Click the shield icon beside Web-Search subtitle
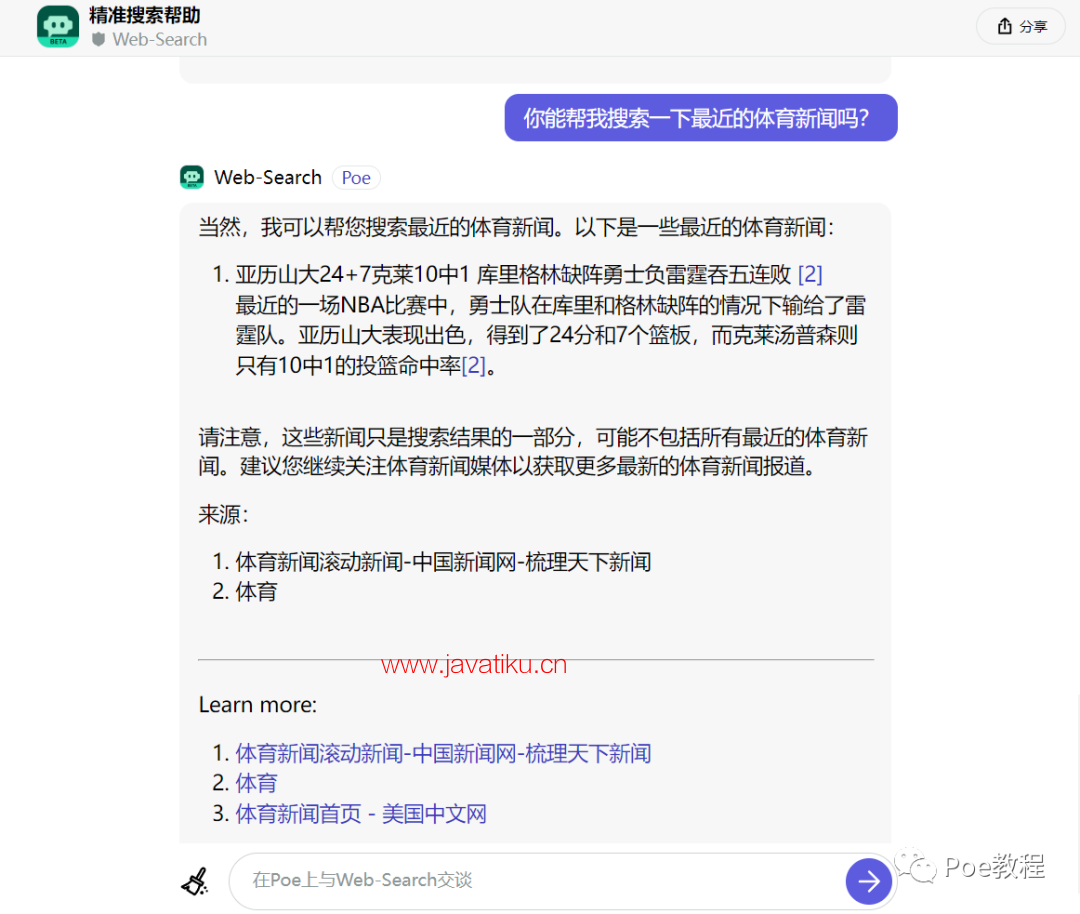Viewport: 1080px width, 914px height. 98,39
